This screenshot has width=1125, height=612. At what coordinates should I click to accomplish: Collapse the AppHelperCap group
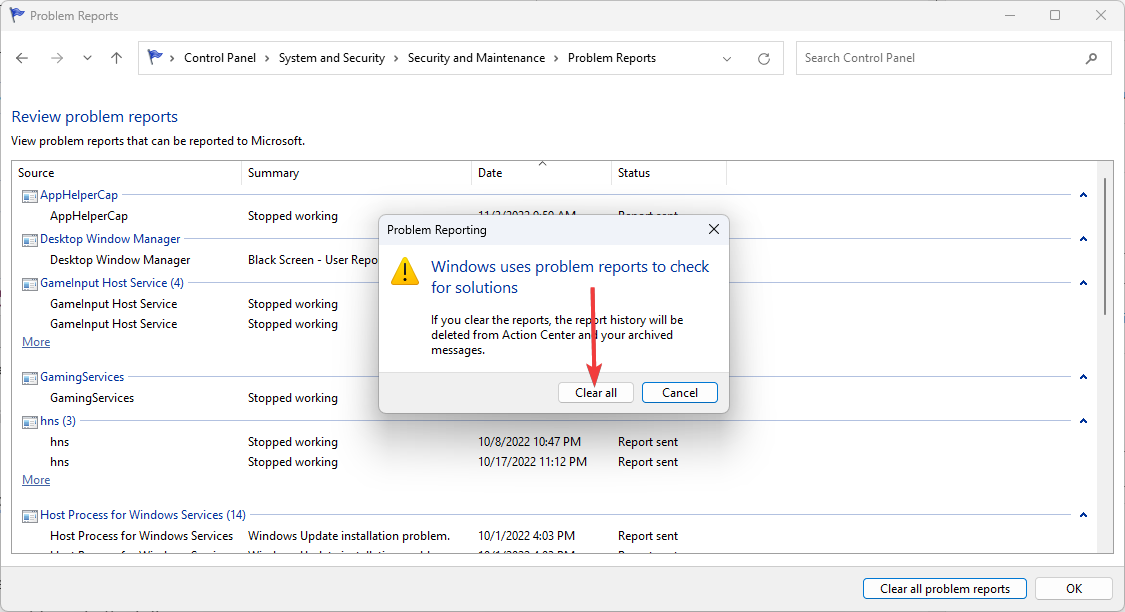pos(1083,195)
